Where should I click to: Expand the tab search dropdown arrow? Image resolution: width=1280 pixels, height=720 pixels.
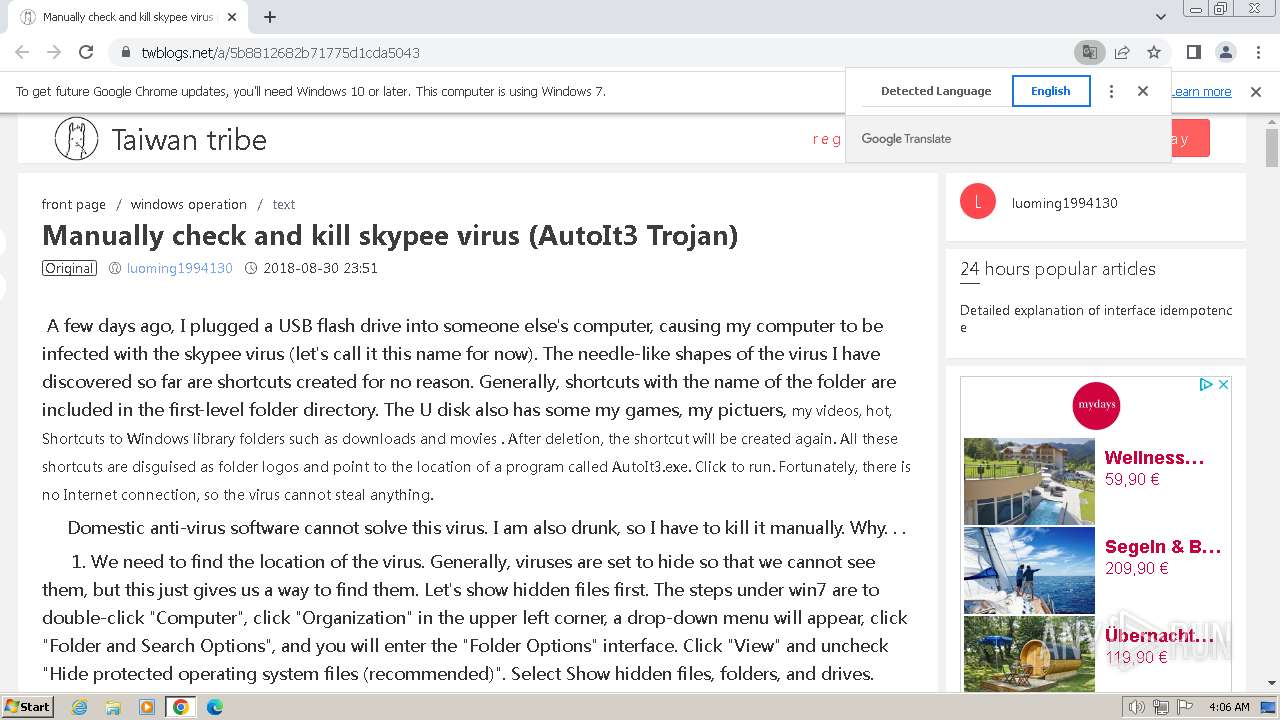click(x=1160, y=17)
